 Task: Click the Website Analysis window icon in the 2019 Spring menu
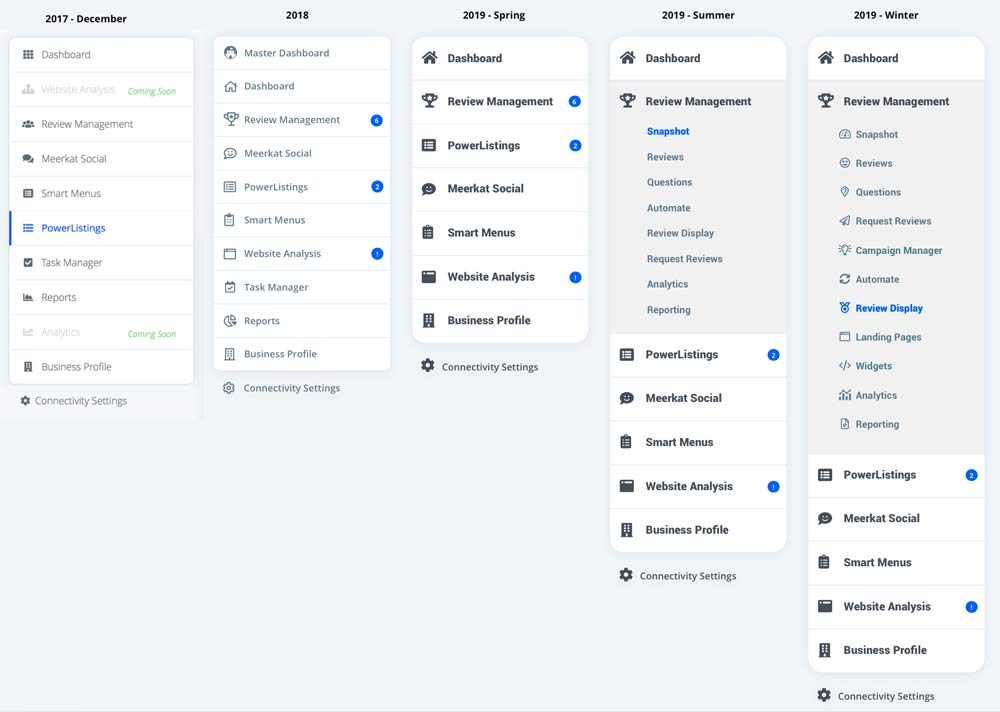tap(429, 277)
